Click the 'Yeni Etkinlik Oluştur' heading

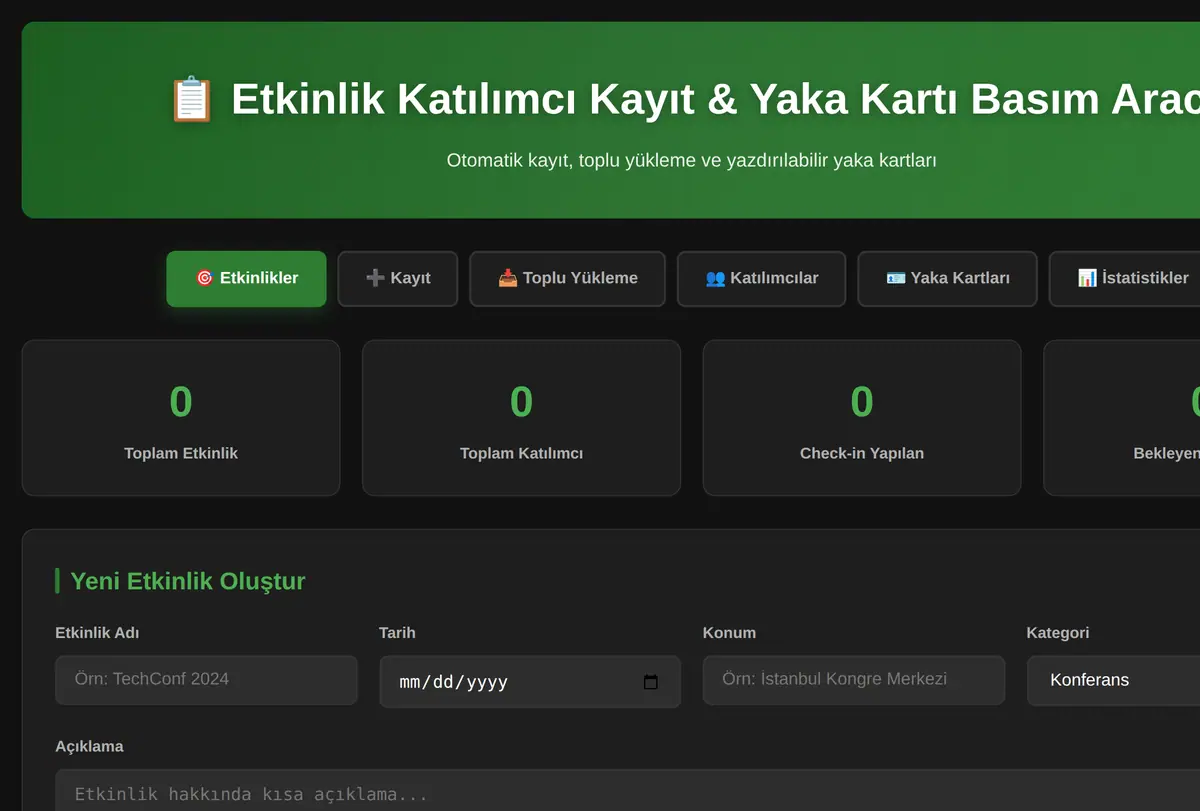(x=188, y=581)
